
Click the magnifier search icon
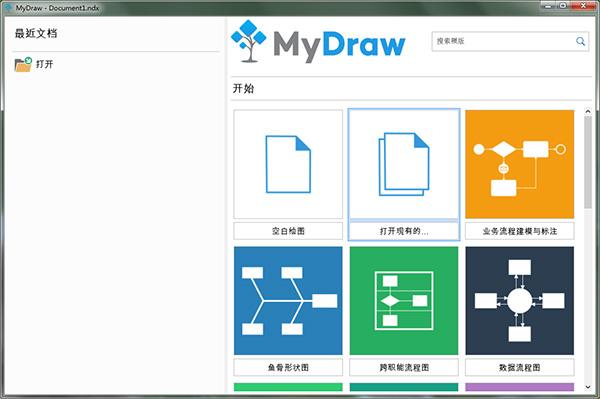tap(580, 41)
